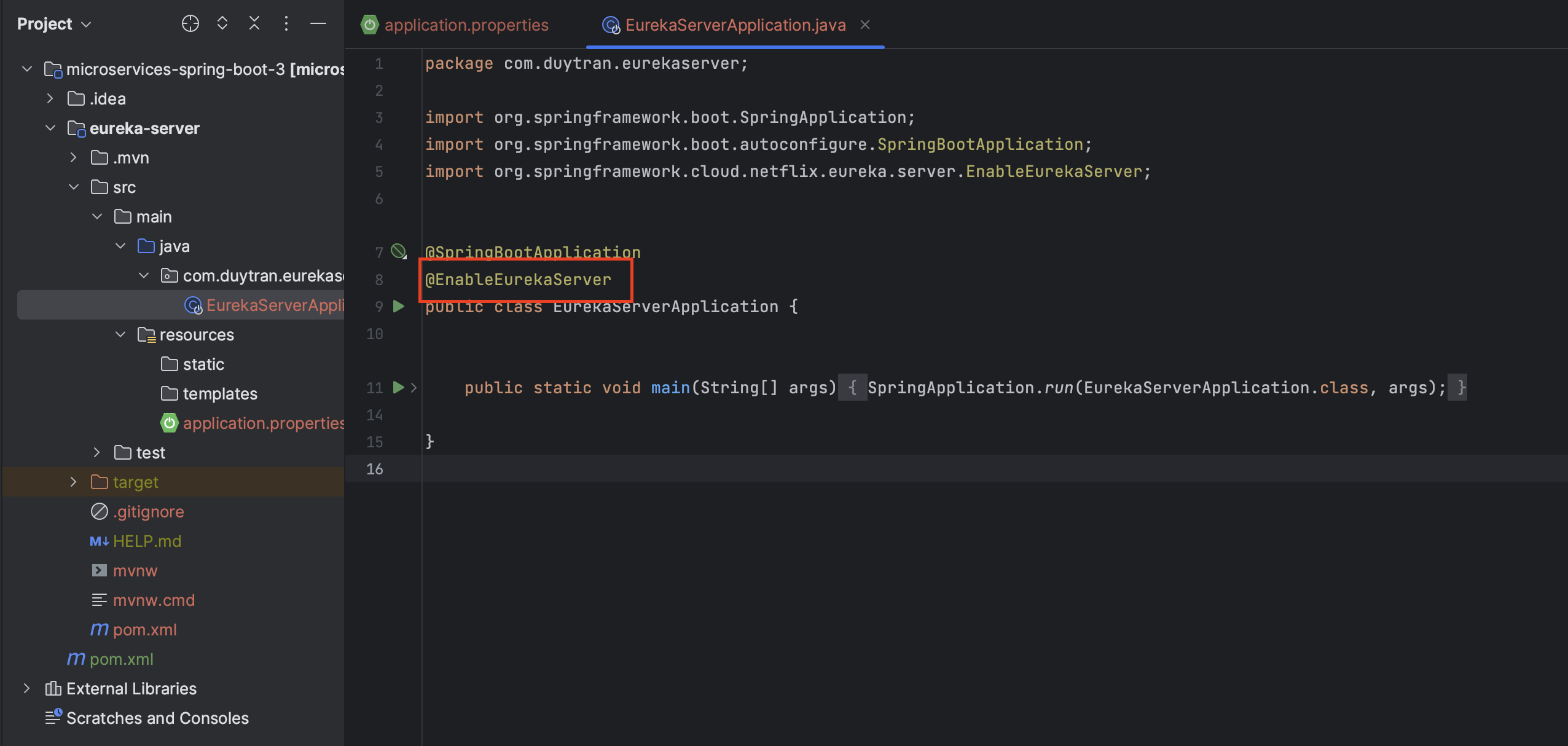Collapse all nodes using the Collapse All icon
The width and height of the screenshot is (1568, 746).
coord(254,23)
